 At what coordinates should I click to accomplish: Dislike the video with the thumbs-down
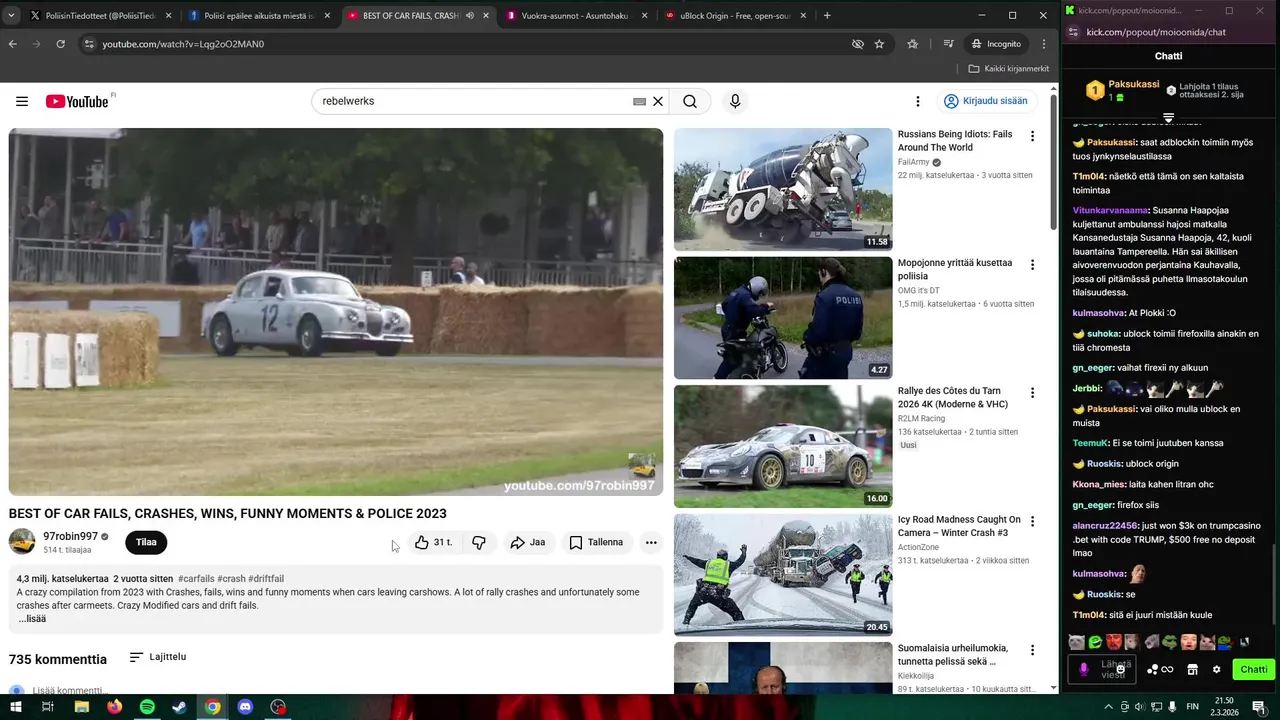coord(479,542)
